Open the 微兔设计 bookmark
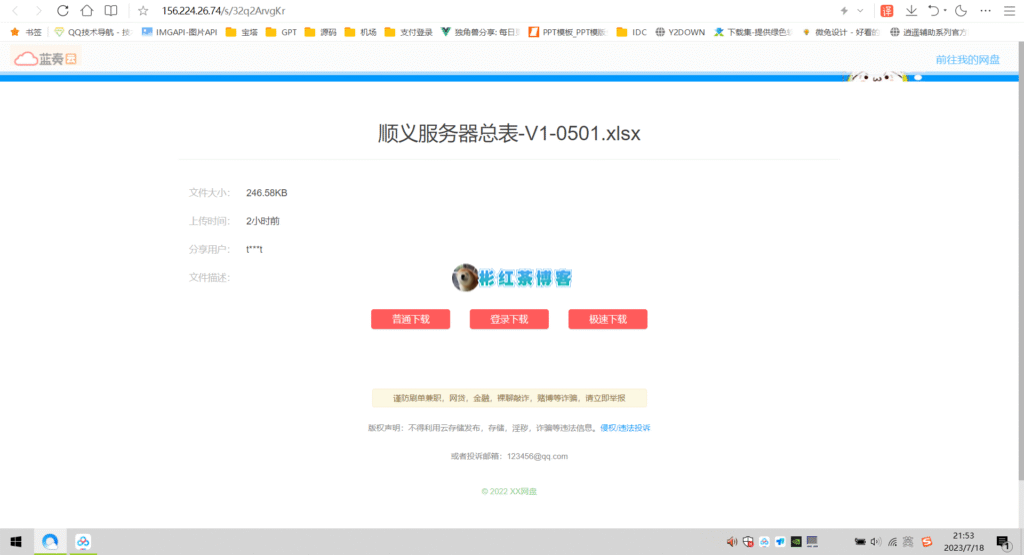 pyautogui.click(x=840, y=32)
